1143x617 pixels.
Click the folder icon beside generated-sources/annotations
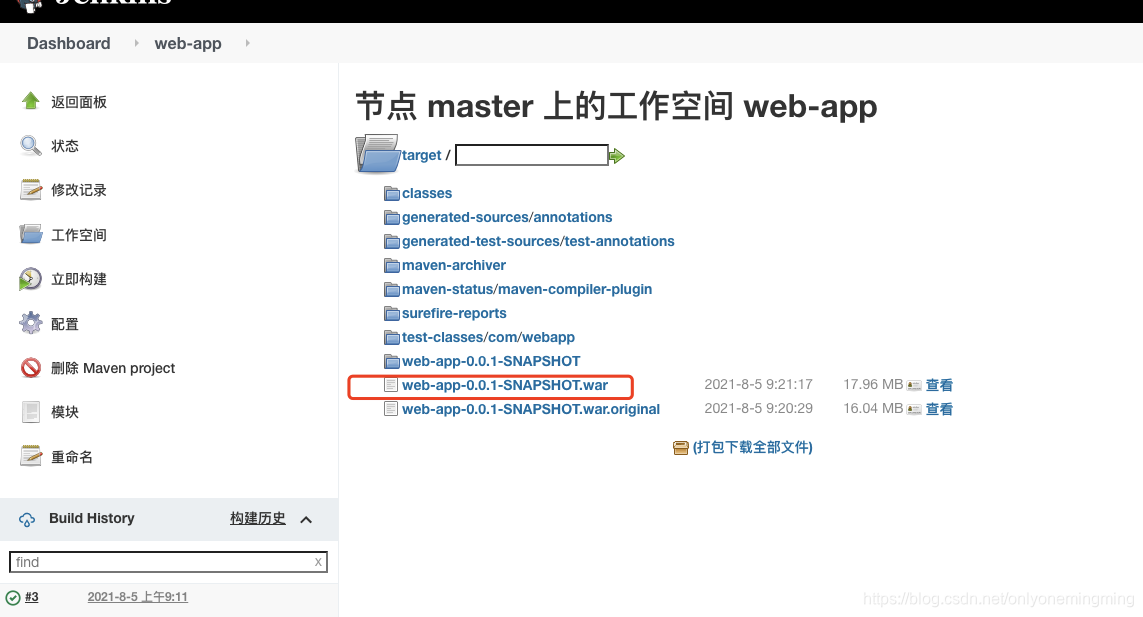pos(392,217)
